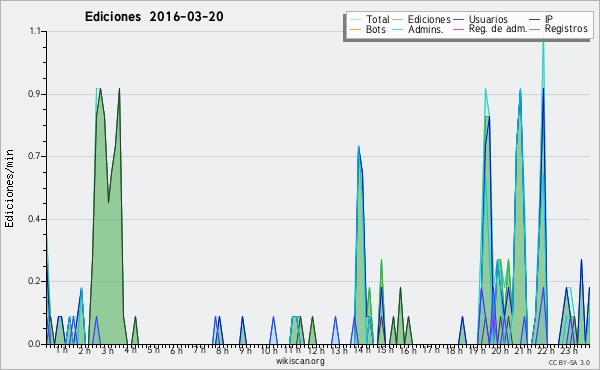Click the '0.2' y-axis value
Screen dimensions: 600x370
coord(34,282)
